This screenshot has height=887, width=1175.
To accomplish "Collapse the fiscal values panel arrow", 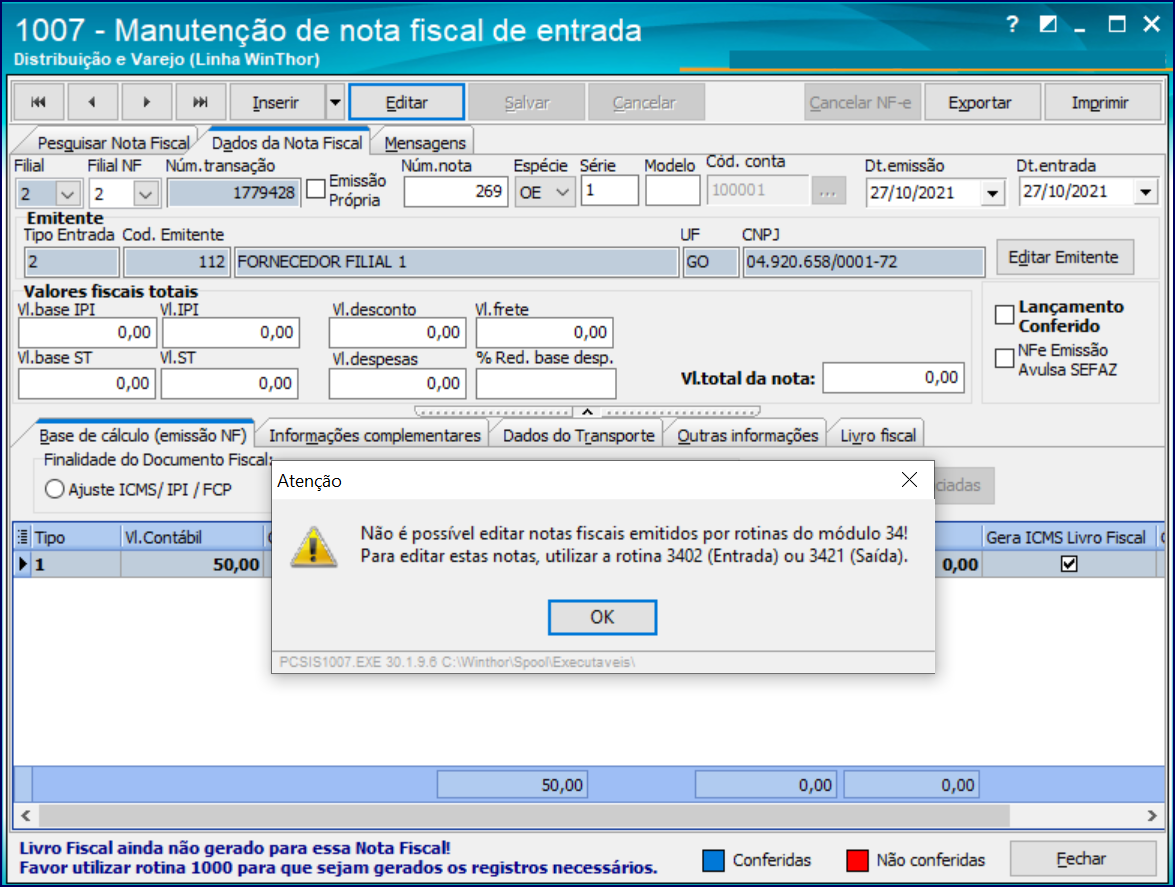I will 588,411.
